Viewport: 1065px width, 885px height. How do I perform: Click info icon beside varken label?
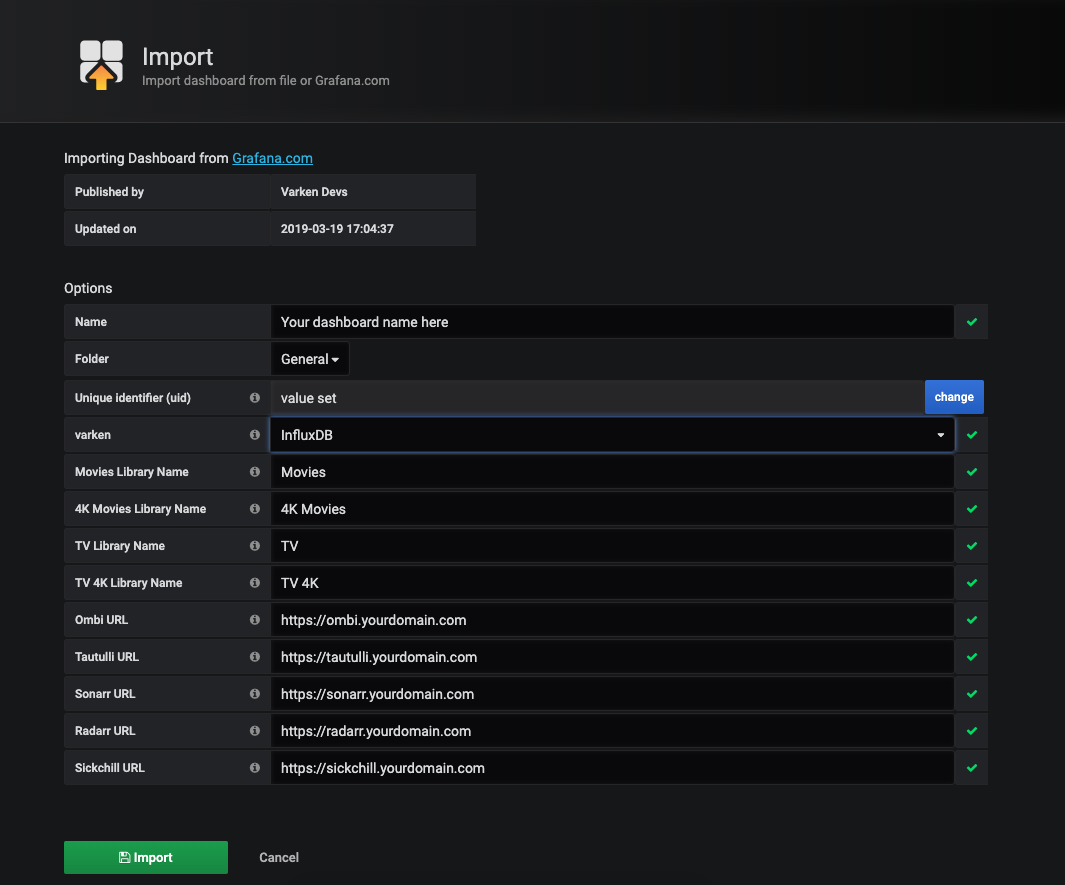click(255, 435)
